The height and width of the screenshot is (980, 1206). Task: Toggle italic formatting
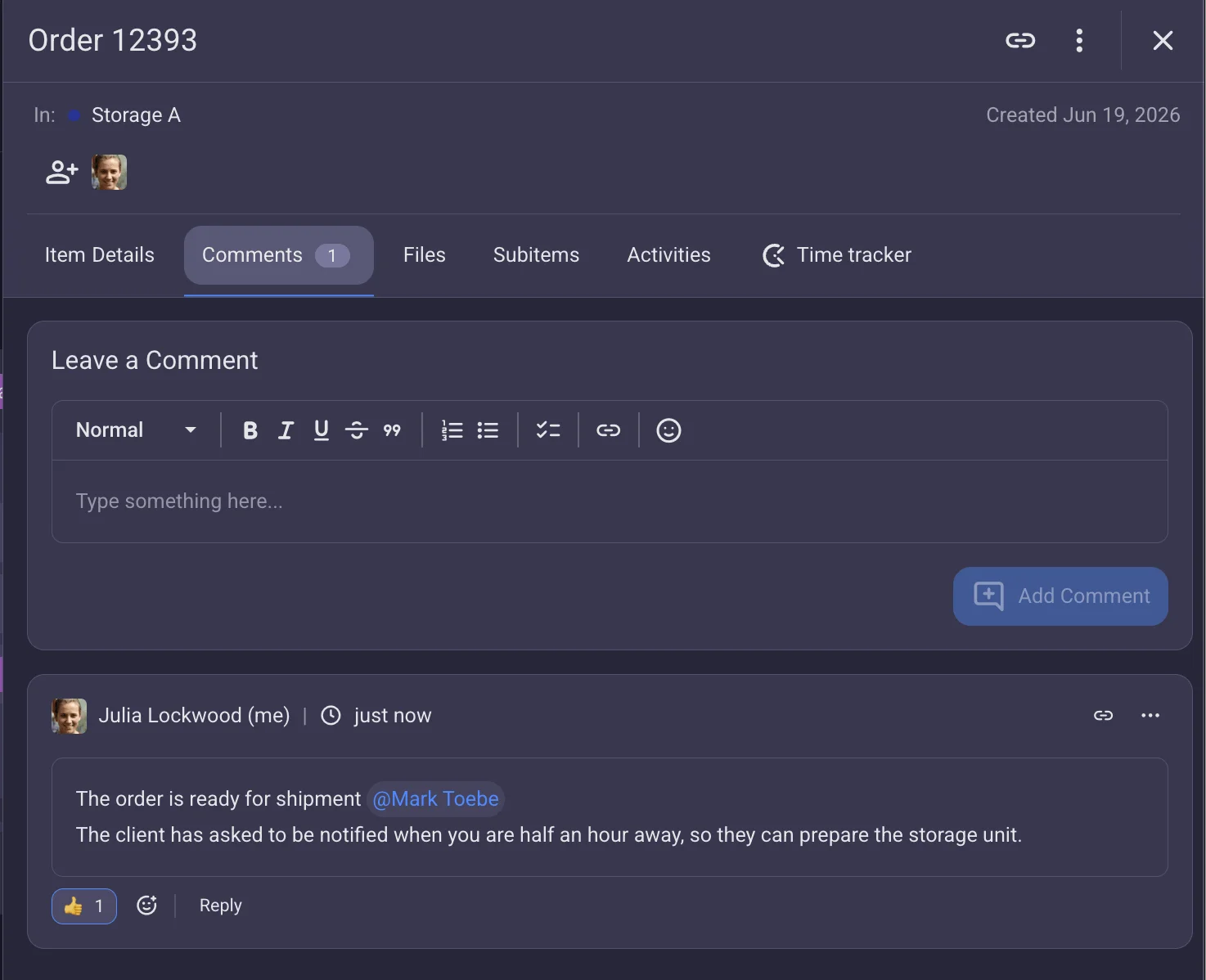286,430
